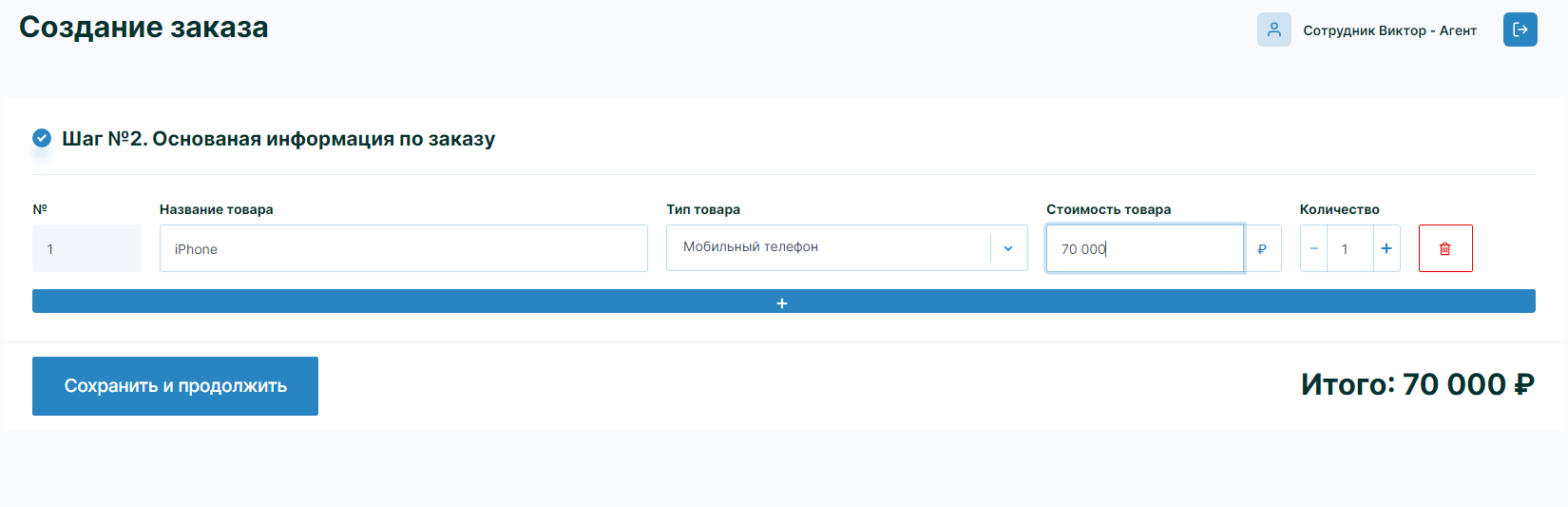The width and height of the screenshot is (1568, 507).
Task: Log out using the exit icon
Action: tap(1520, 29)
